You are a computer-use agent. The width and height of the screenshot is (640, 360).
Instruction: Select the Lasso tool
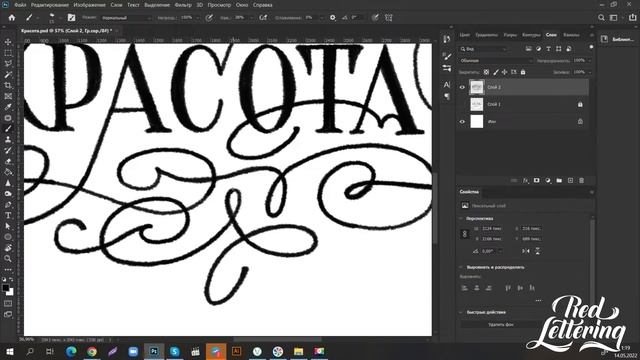coord(8,64)
